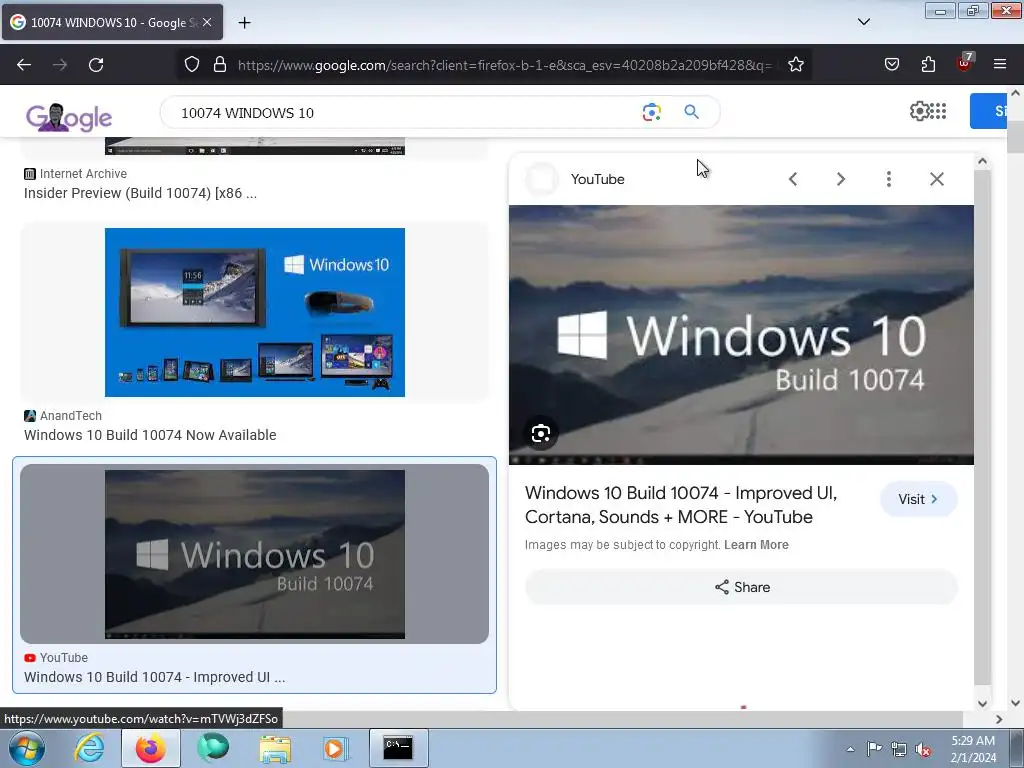The image size is (1024, 768).
Task: Click the horizontal scrollbar right arrow
Action: click(999, 719)
